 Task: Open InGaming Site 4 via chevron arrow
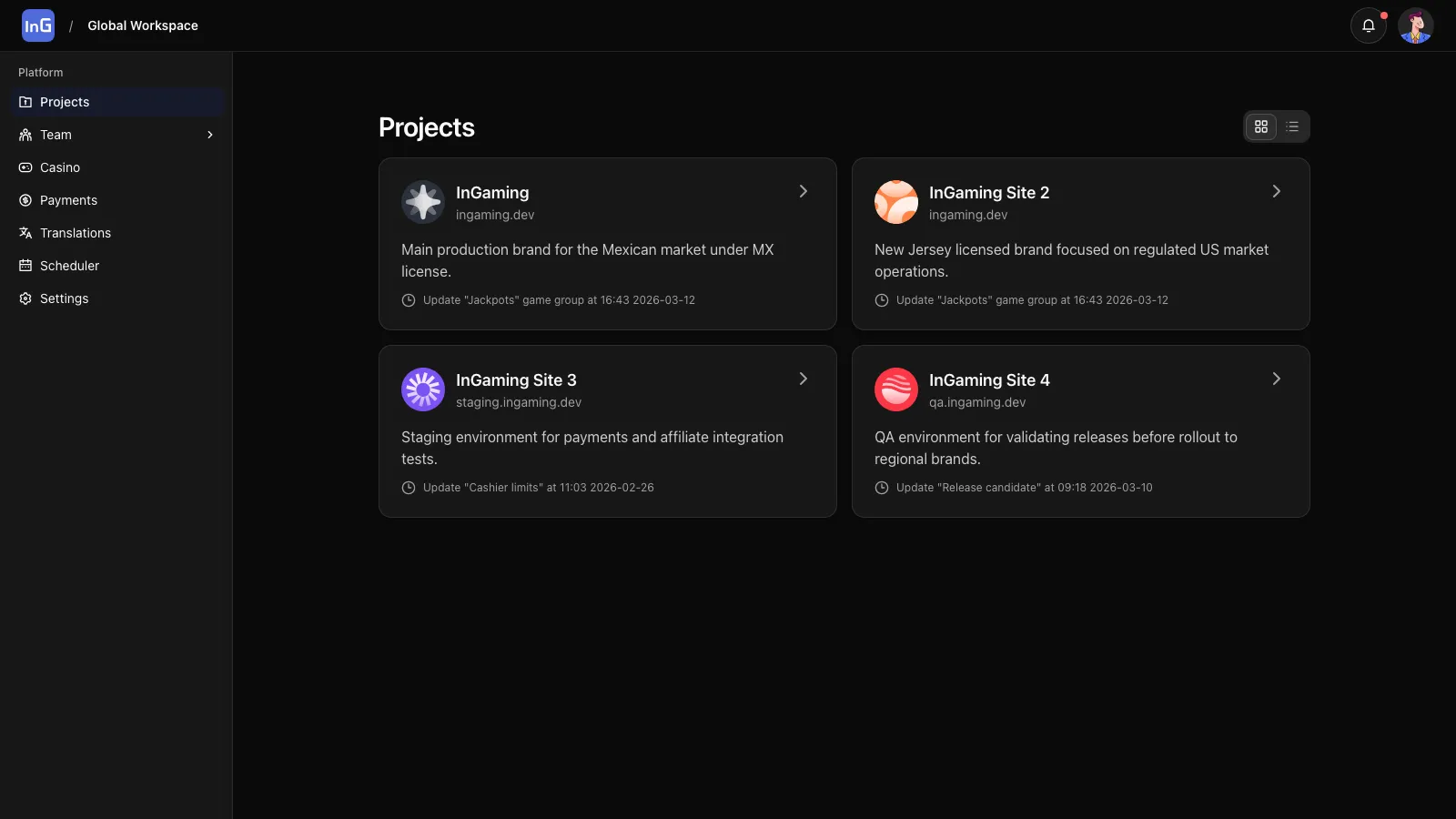coord(1276,379)
